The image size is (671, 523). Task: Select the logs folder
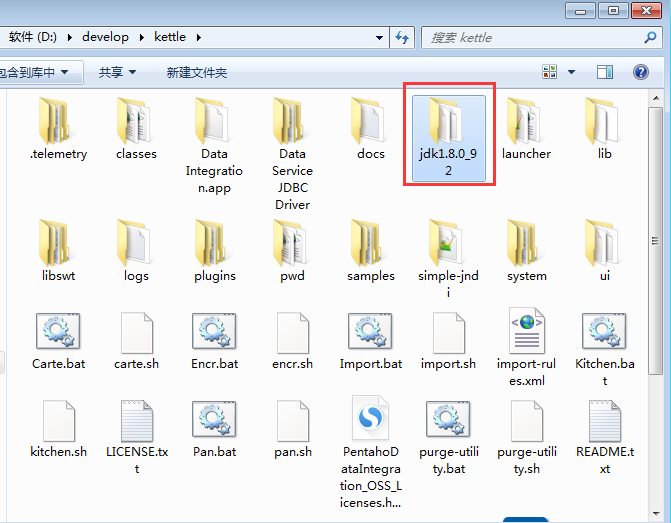(136, 251)
